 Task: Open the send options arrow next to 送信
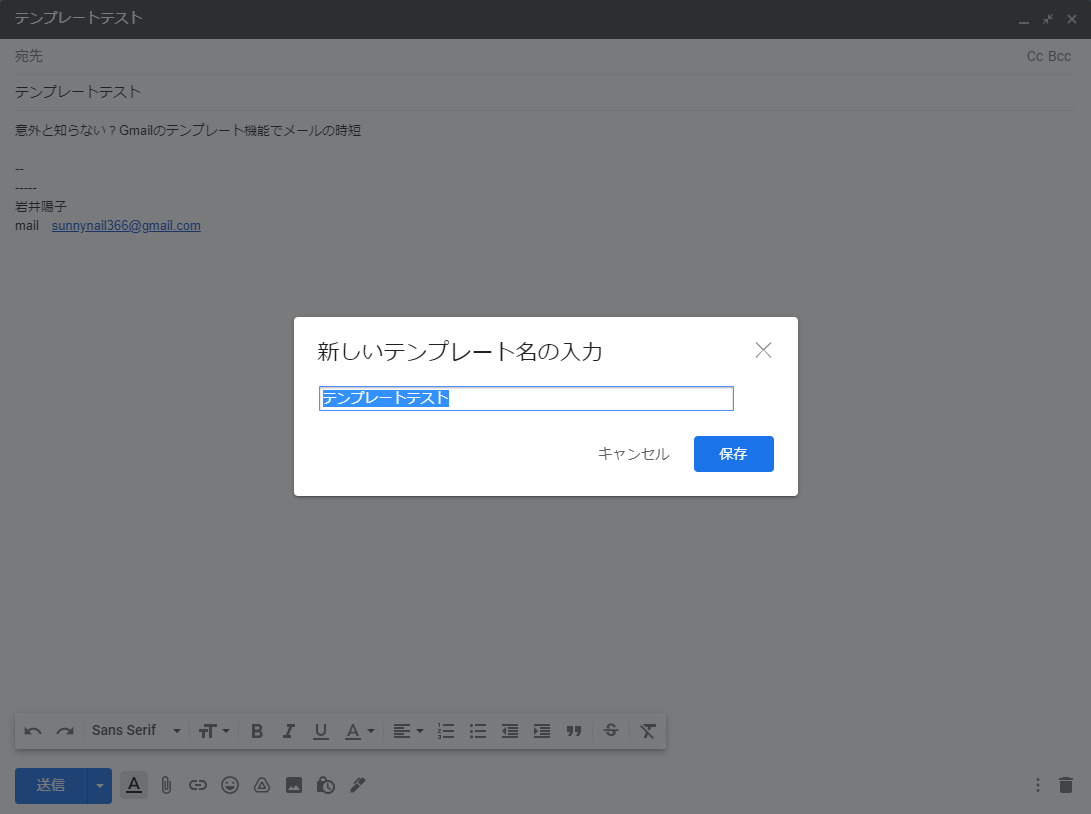click(100, 785)
